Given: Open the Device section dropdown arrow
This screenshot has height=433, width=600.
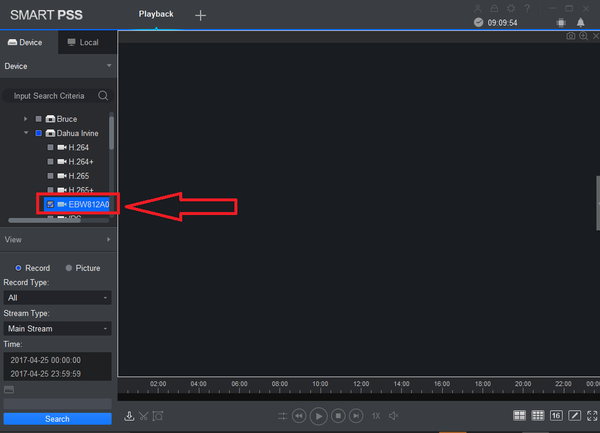Looking at the screenshot, I should [x=109, y=66].
